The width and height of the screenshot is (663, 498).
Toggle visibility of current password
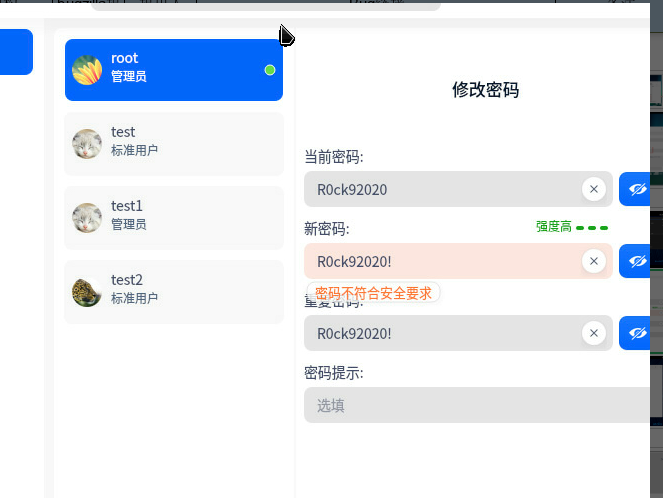click(636, 189)
